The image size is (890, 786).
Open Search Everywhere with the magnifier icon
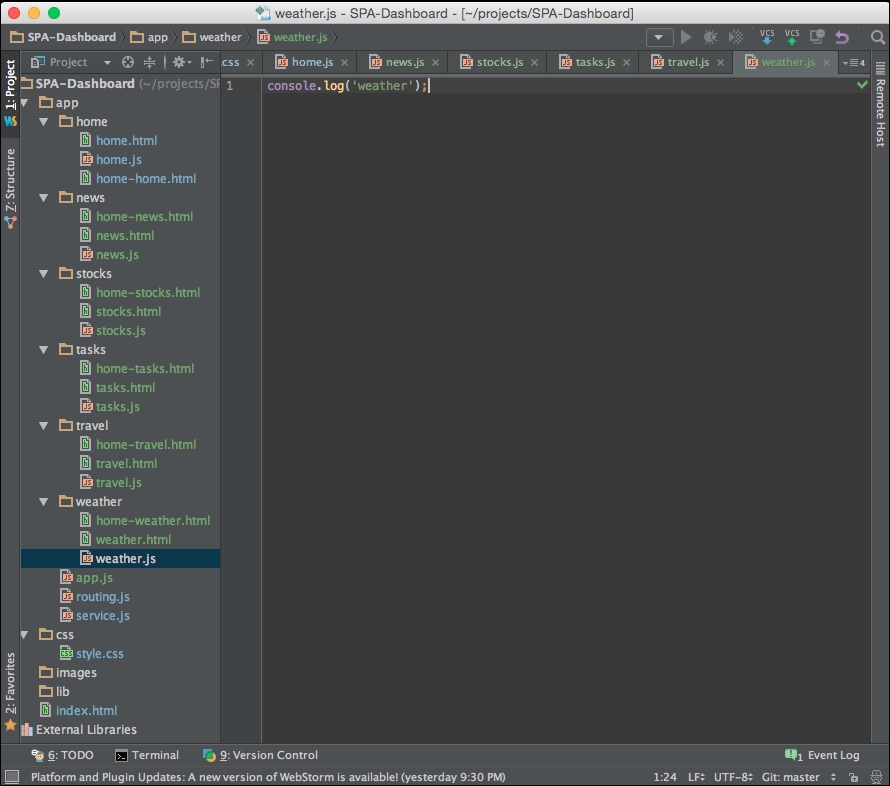point(878,37)
